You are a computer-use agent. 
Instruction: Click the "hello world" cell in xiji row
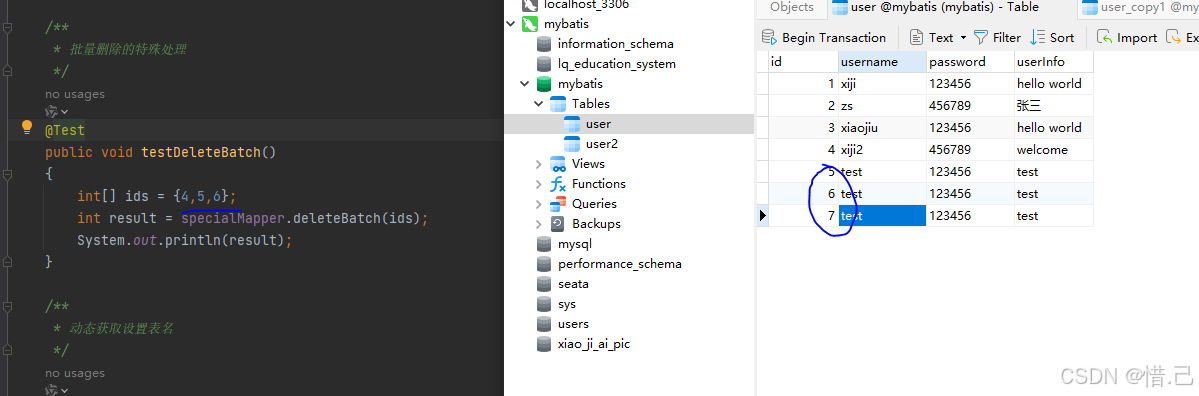click(x=1054, y=83)
